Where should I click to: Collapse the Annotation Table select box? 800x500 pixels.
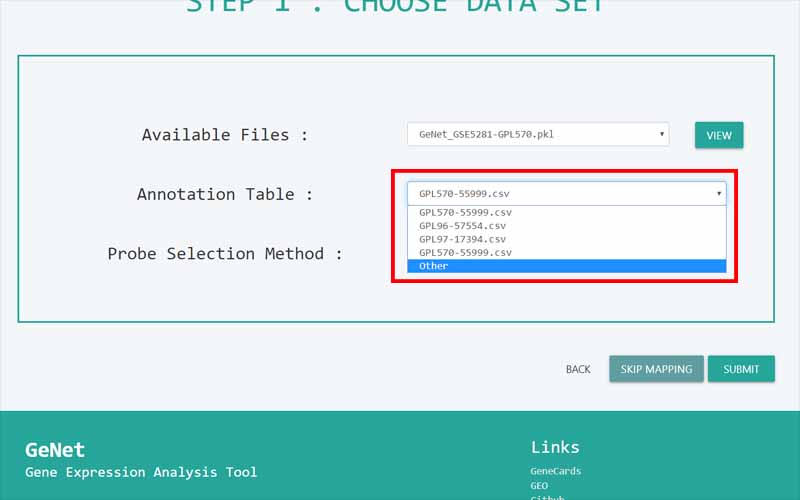point(566,194)
